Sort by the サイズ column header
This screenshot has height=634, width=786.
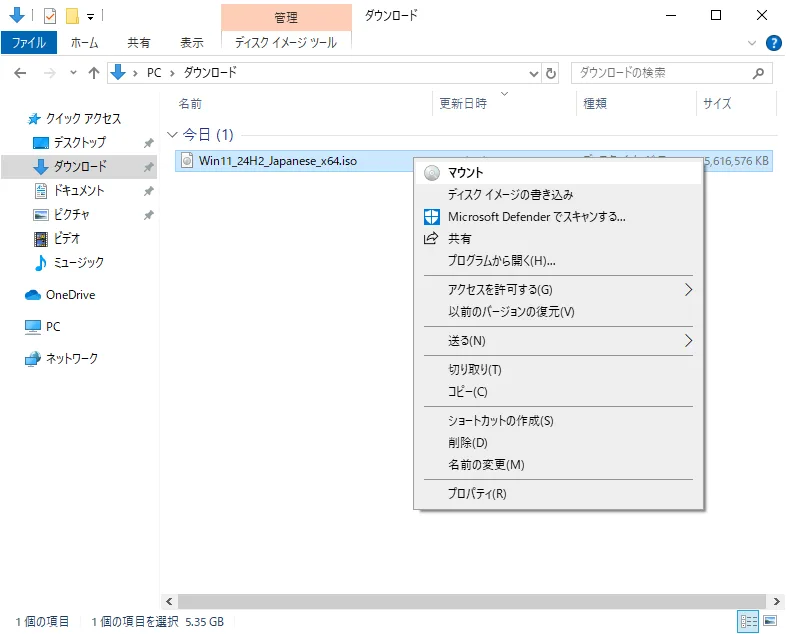(717, 104)
